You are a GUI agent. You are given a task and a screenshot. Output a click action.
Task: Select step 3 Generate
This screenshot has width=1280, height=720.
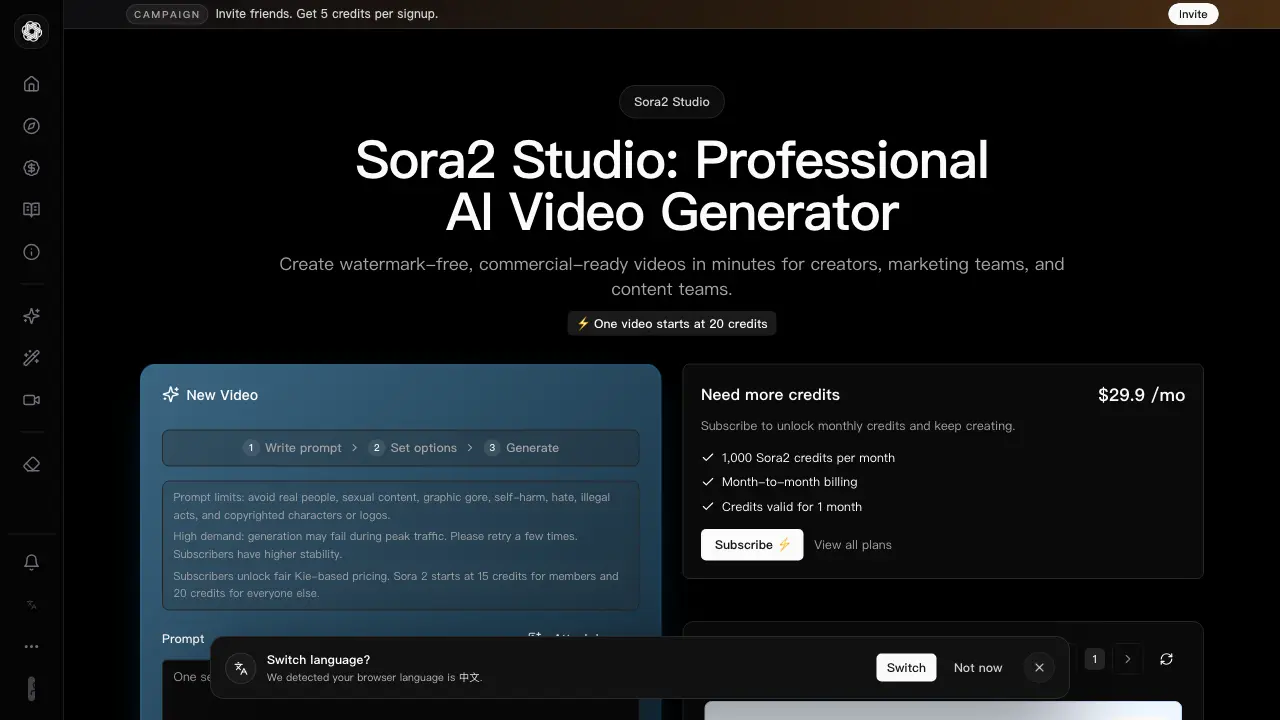(522, 448)
